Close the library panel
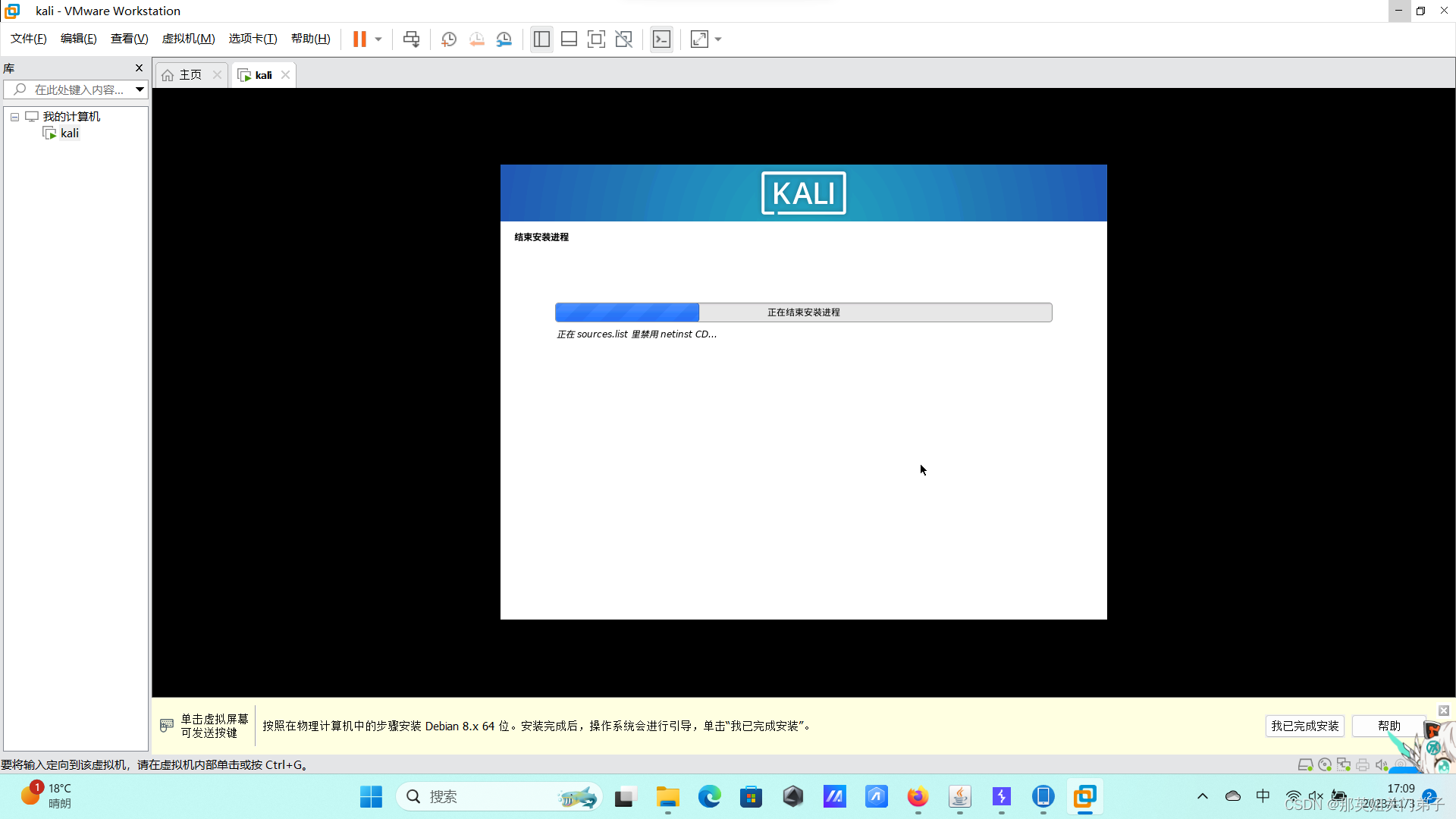 click(x=139, y=67)
